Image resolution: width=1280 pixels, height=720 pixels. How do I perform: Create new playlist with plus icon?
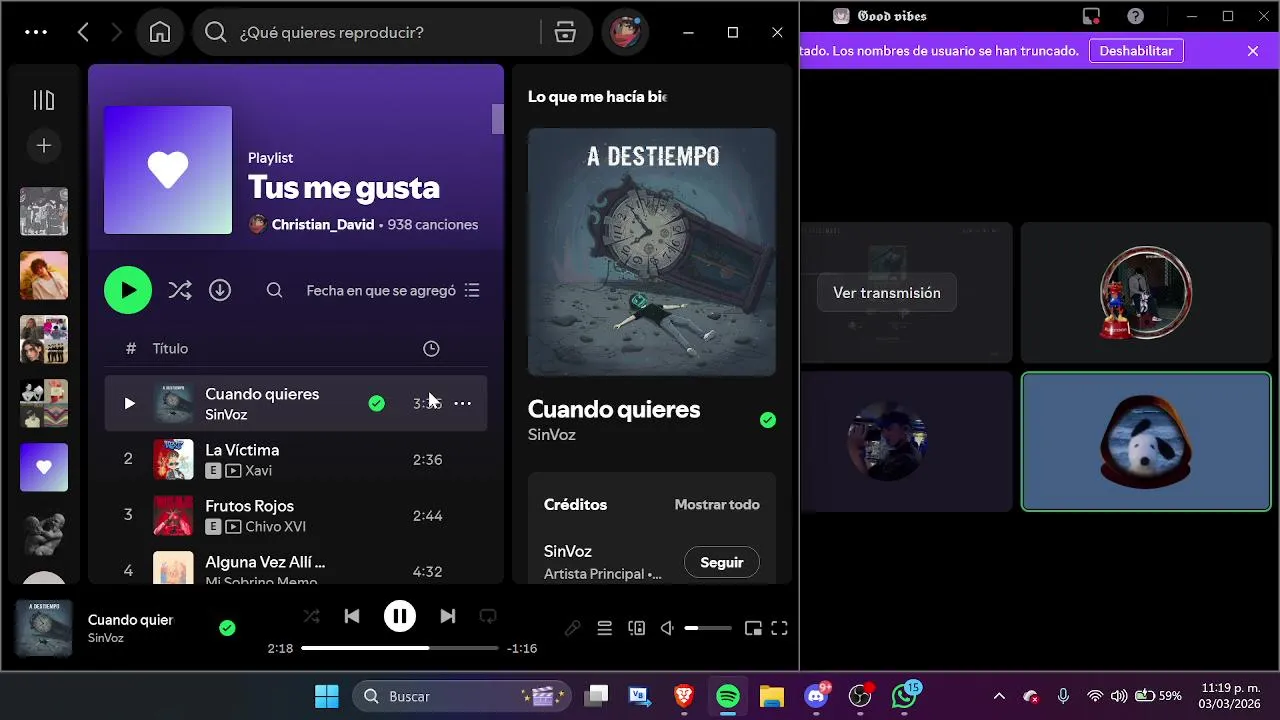point(44,146)
